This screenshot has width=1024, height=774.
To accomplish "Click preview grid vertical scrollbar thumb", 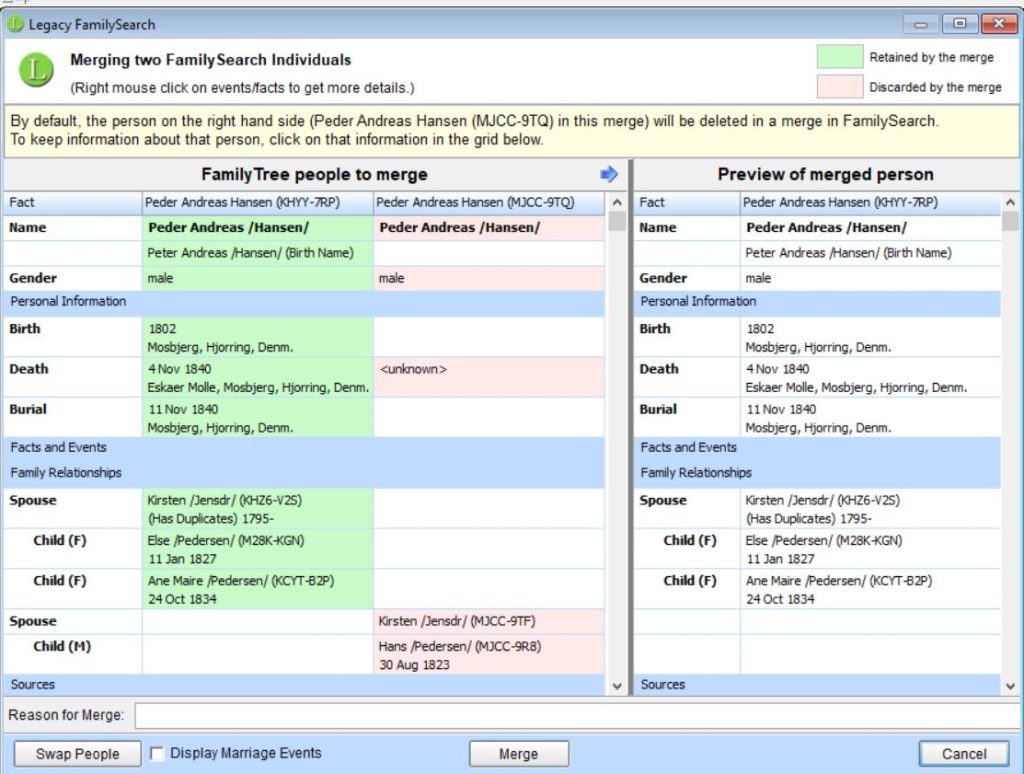I will pos(1010,221).
